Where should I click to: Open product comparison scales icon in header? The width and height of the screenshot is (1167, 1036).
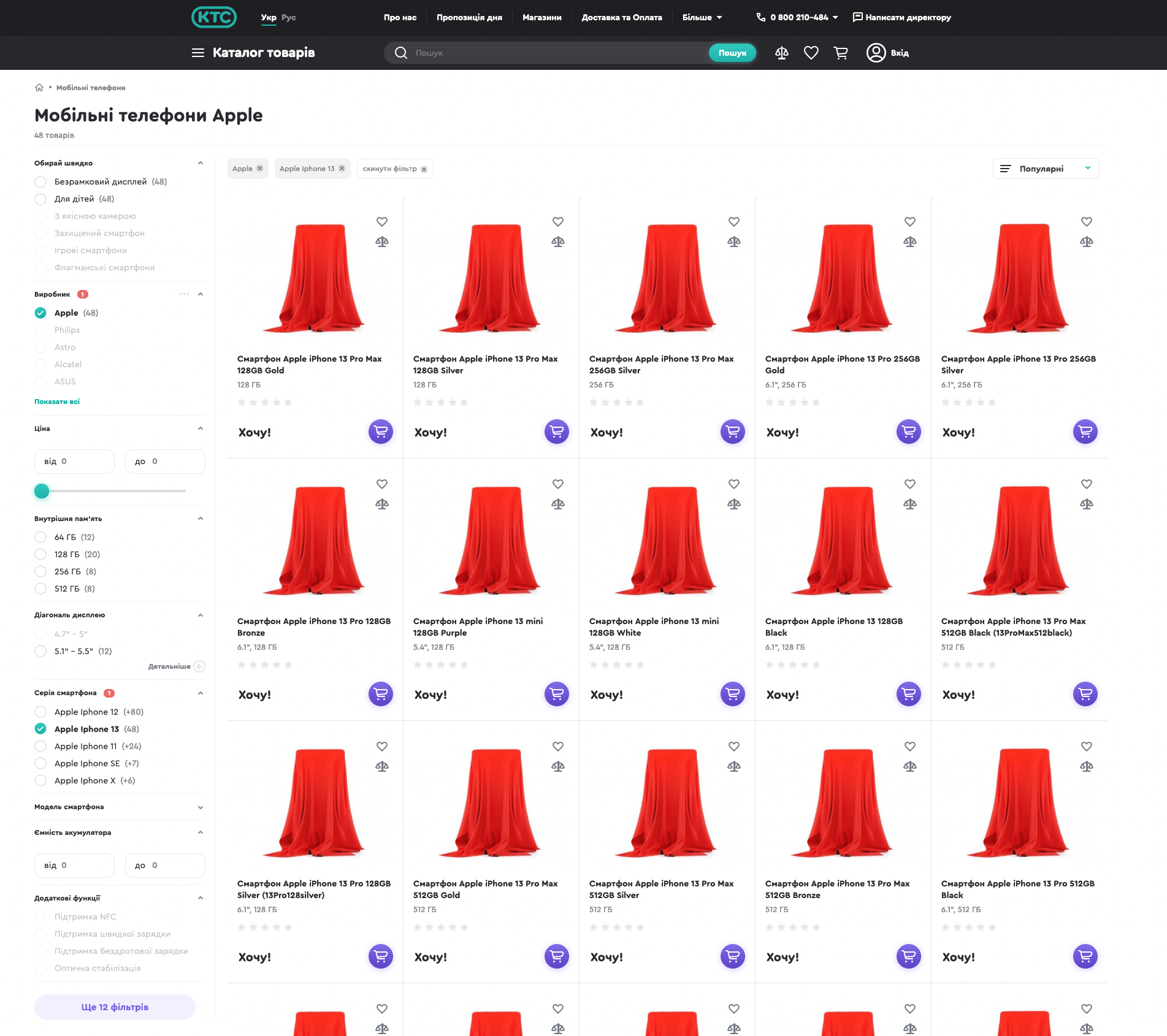[781, 53]
